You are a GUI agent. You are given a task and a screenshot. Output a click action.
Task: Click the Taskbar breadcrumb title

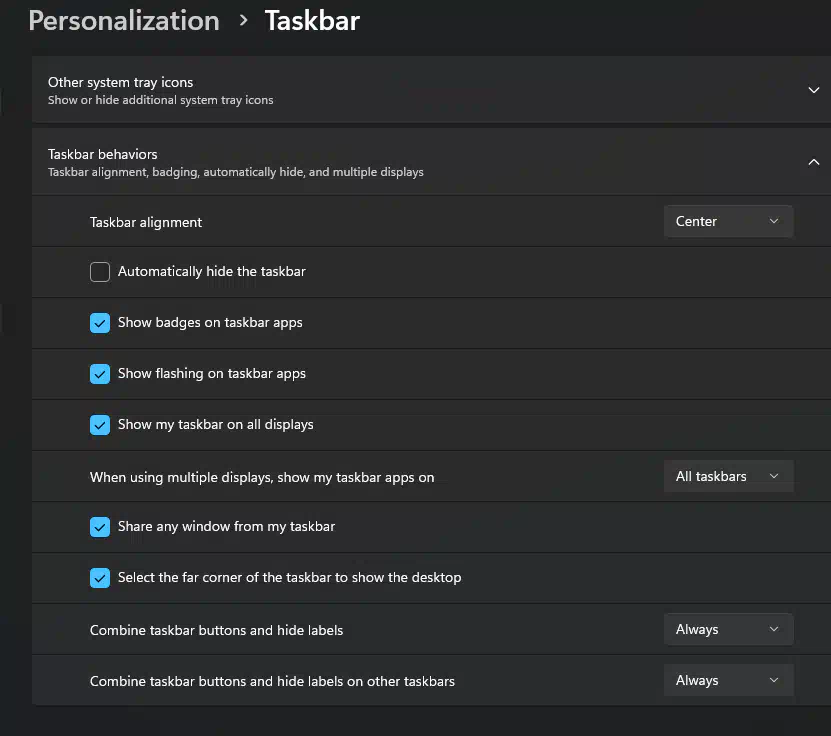[312, 21]
